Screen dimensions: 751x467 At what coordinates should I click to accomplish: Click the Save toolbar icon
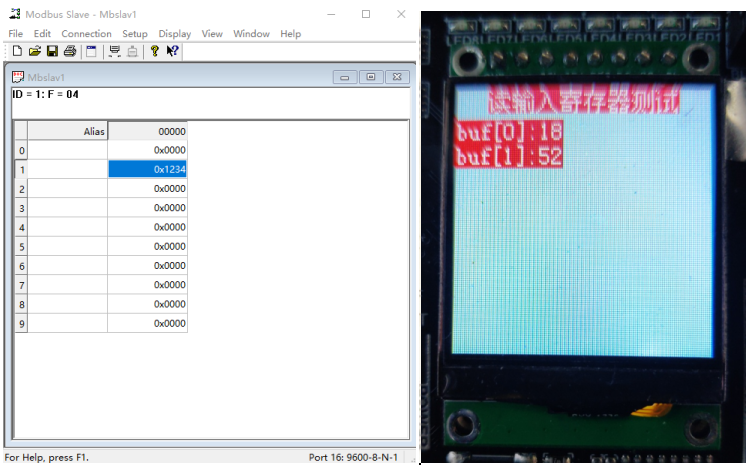pos(52,51)
